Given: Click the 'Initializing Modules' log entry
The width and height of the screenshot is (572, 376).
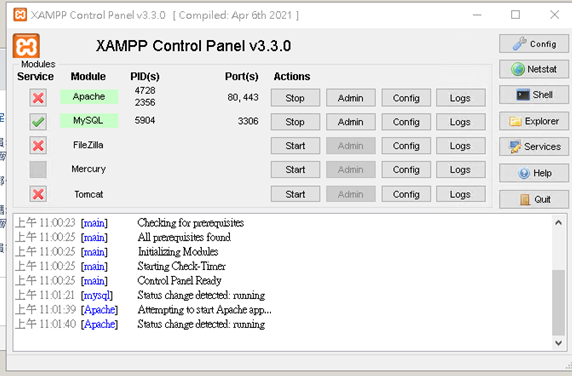Looking at the screenshot, I should tap(178, 252).
